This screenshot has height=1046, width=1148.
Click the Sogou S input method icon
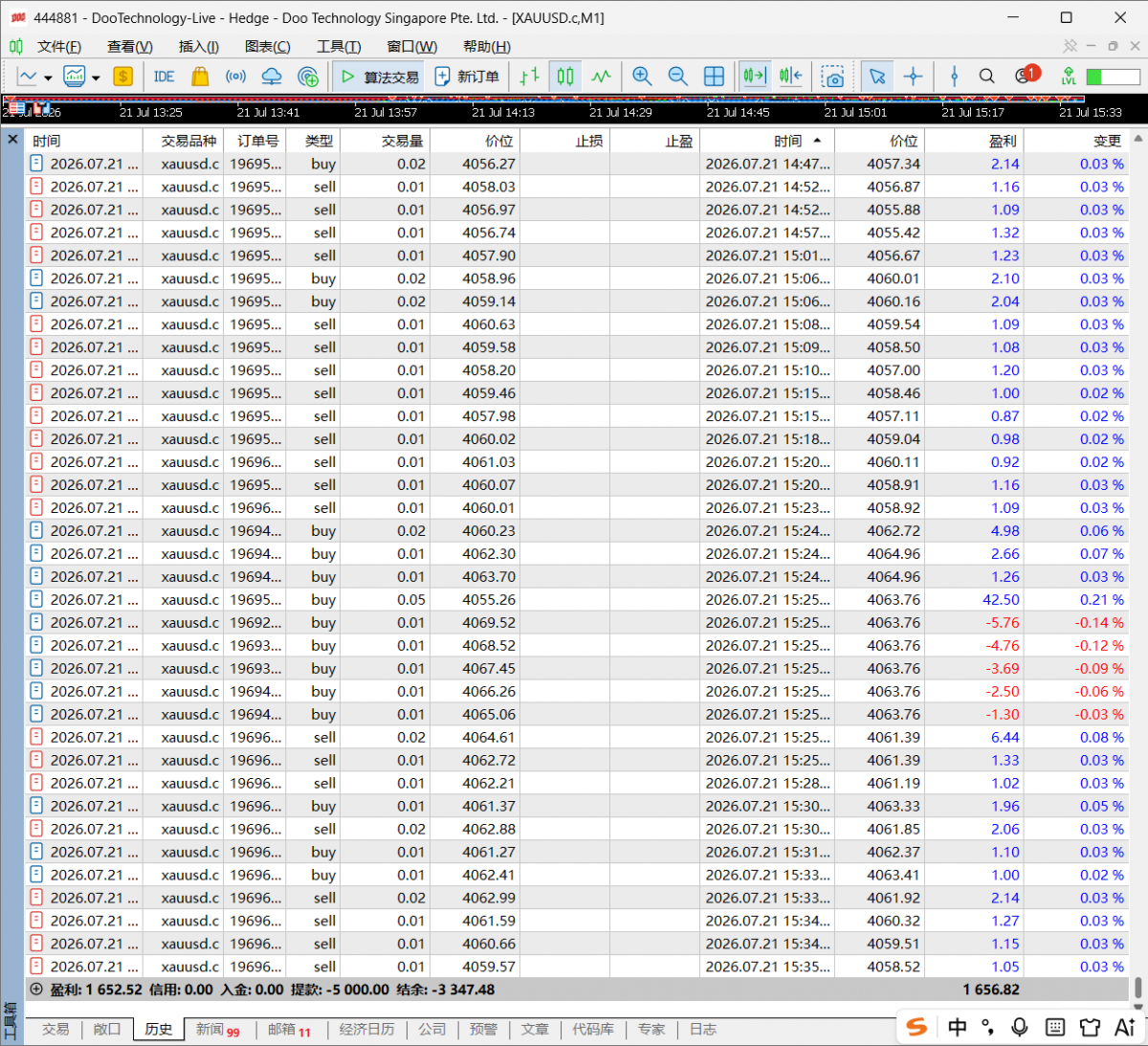(x=917, y=1027)
